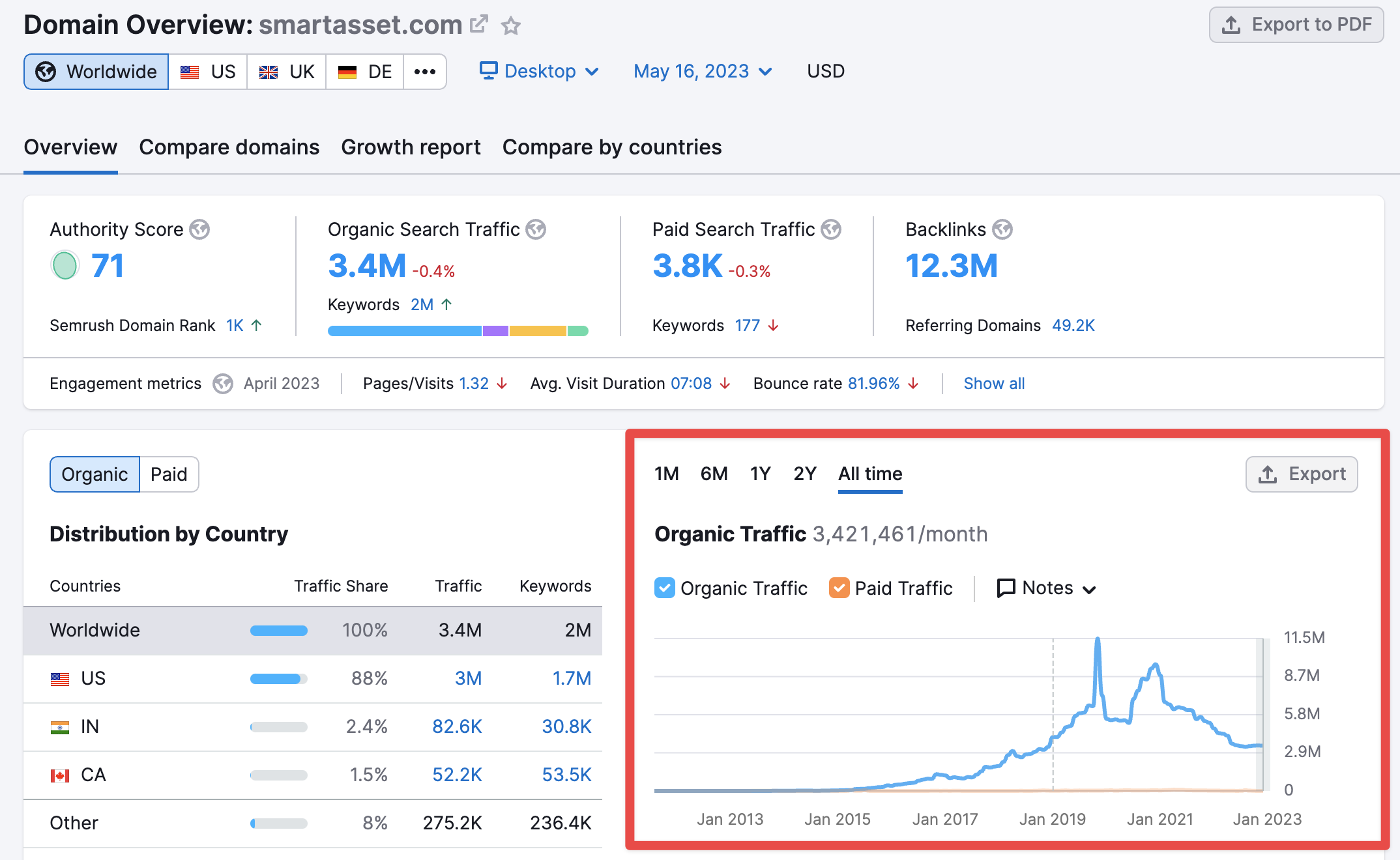The width and height of the screenshot is (1400, 860).
Task: Click the Engagement metrics globe icon
Action: [x=223, y=384]
